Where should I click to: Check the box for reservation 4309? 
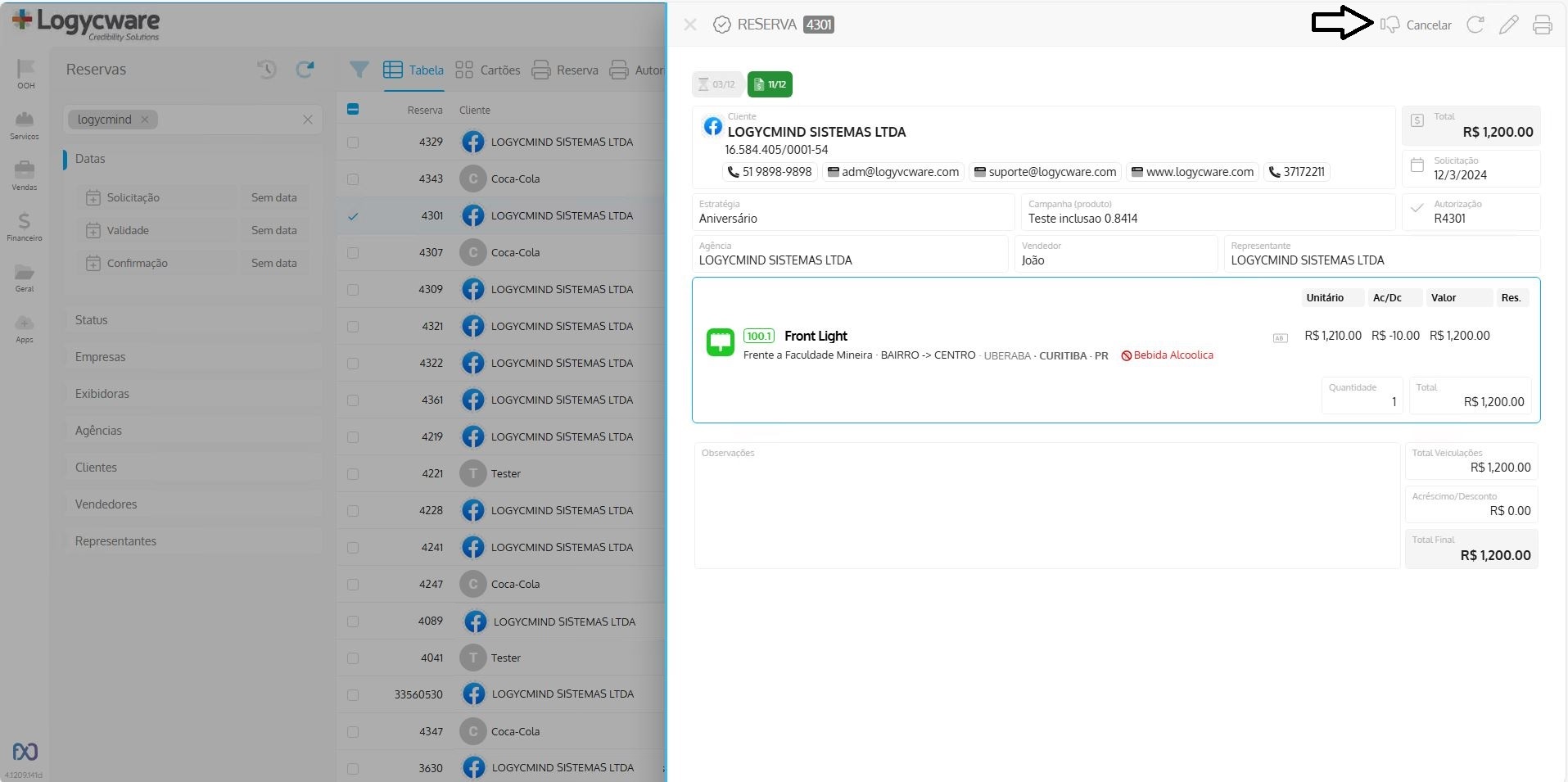(x=353, y=290)
